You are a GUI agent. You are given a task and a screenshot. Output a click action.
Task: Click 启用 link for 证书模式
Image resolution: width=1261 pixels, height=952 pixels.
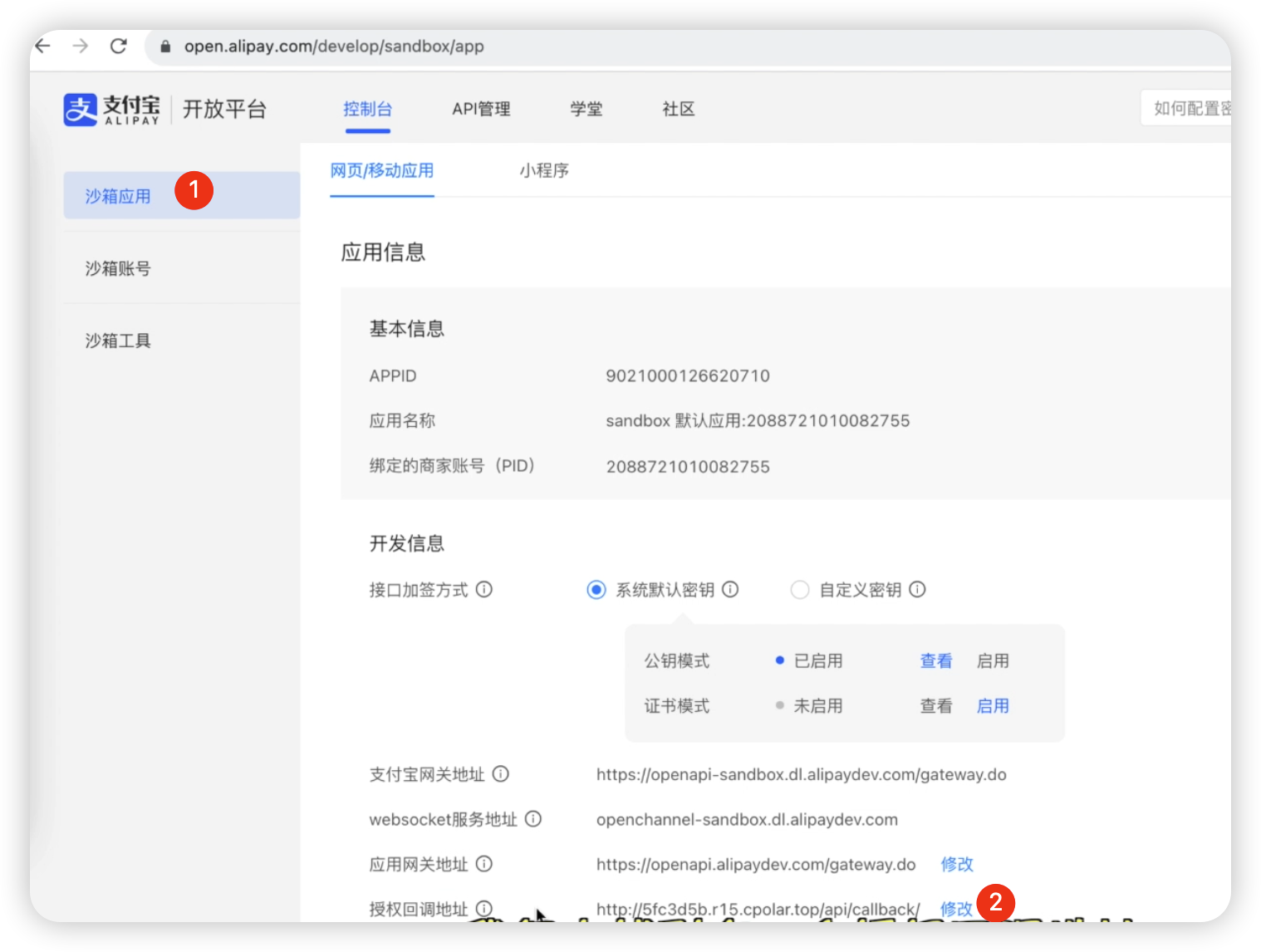tap(993, 705)
